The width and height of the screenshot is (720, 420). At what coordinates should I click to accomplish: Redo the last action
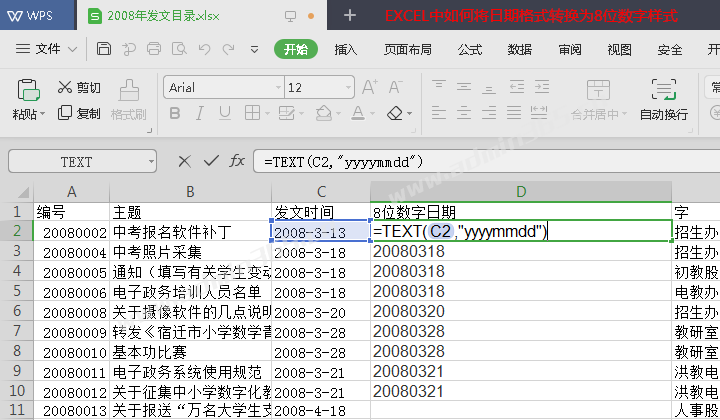tap(228, 49)
